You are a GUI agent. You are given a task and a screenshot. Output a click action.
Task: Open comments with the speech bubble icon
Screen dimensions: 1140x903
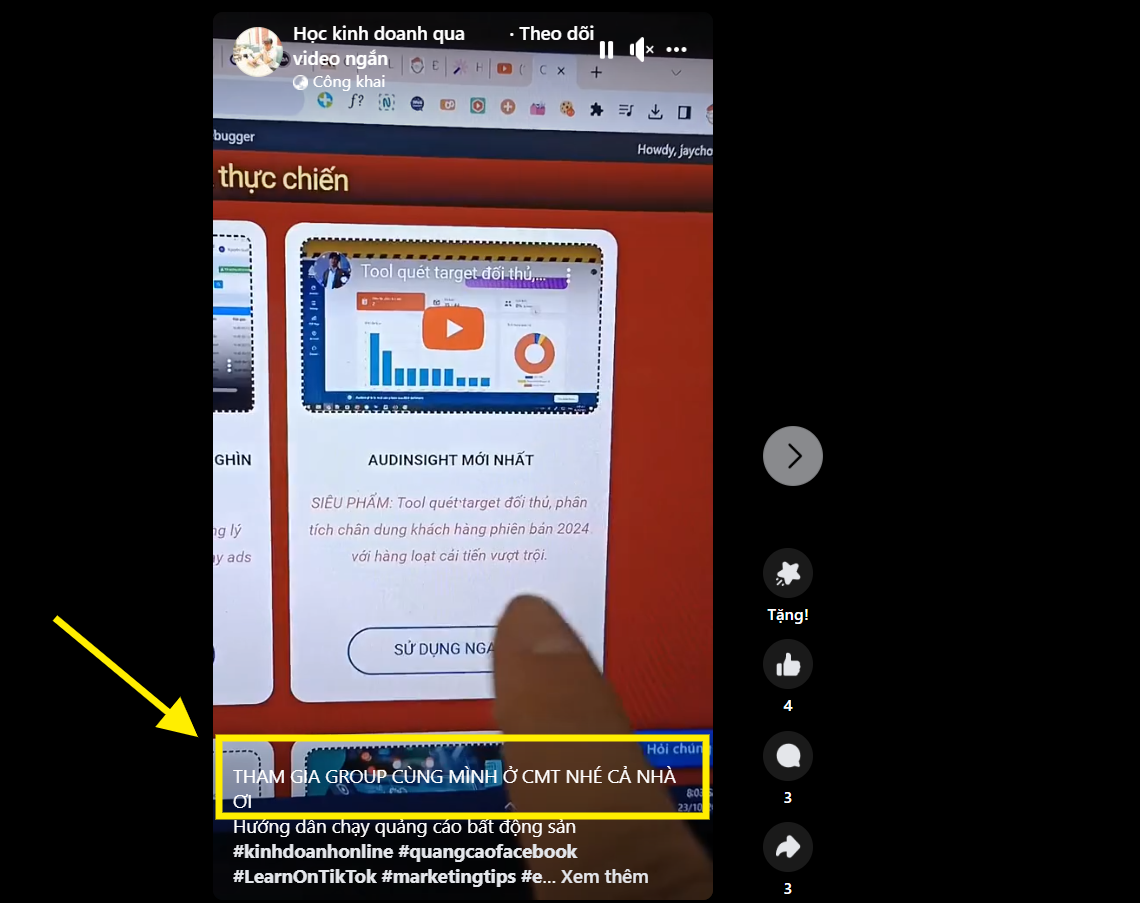(787, 756)
